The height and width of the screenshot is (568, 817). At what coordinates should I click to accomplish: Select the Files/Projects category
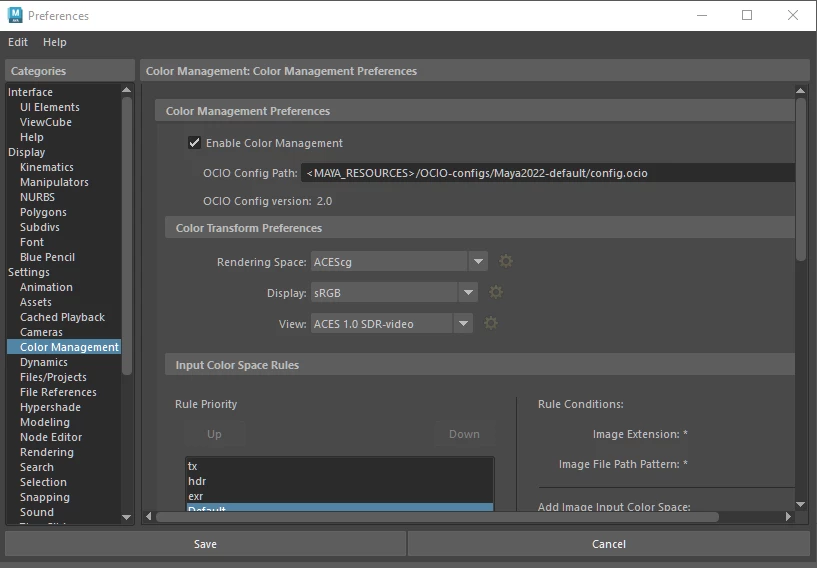pos(53,377)
